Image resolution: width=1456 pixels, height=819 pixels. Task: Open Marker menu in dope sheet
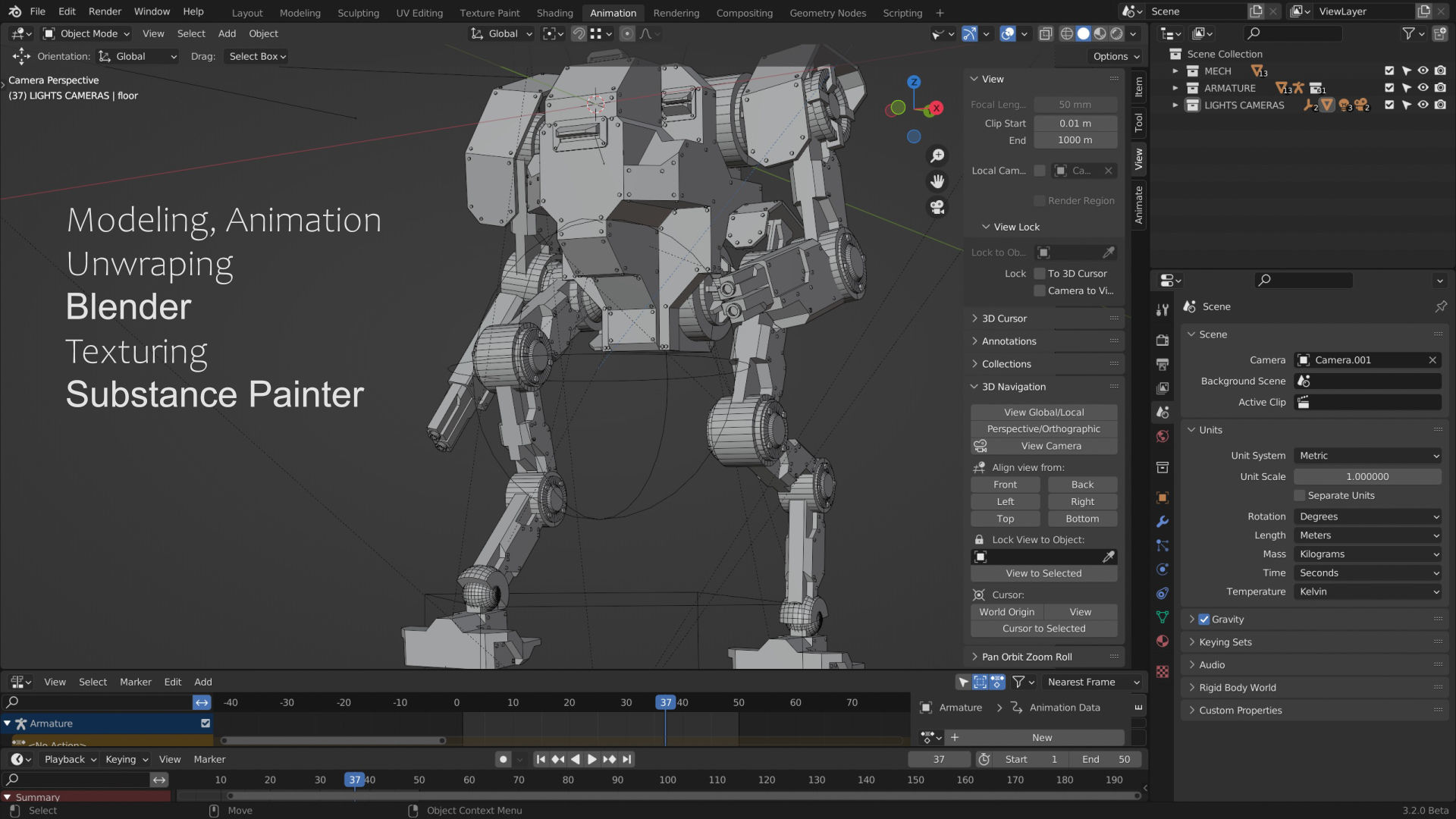[x=136, y=682]
